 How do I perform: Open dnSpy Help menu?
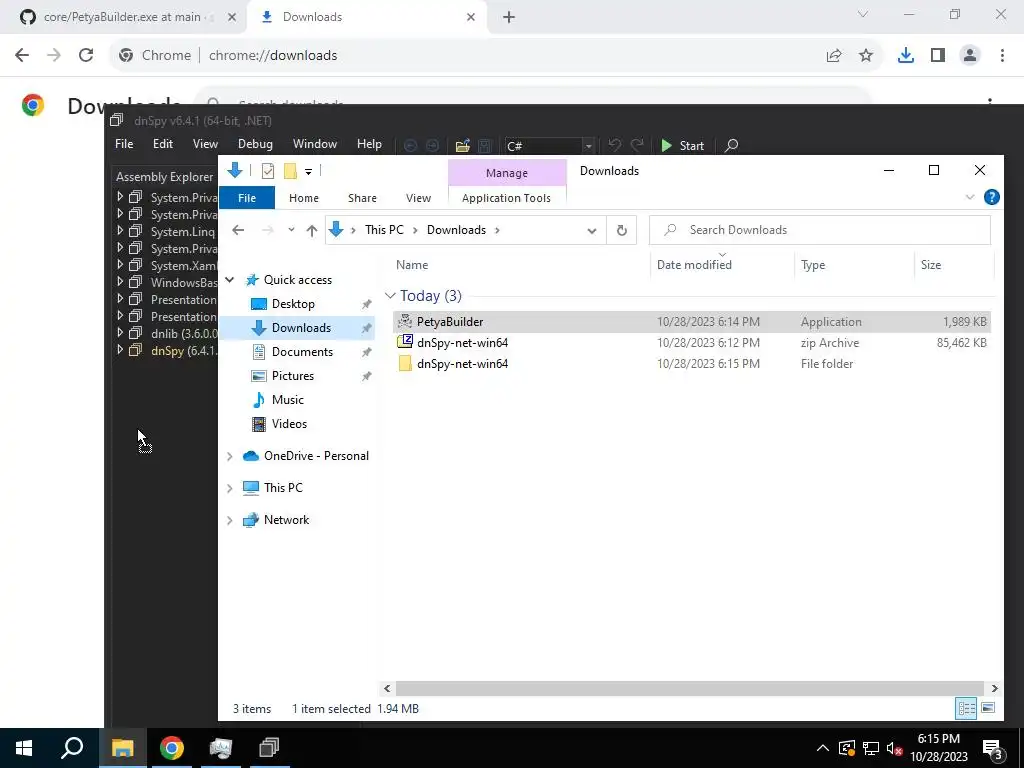coord(369,144)
